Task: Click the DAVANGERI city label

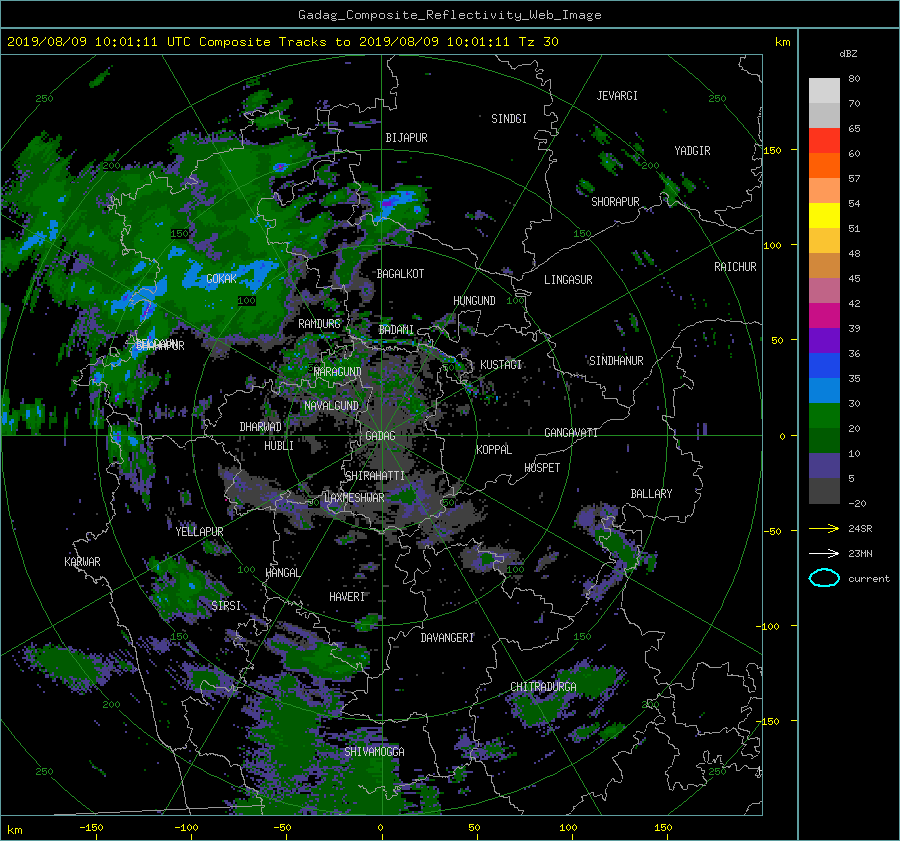Action: 447,638
